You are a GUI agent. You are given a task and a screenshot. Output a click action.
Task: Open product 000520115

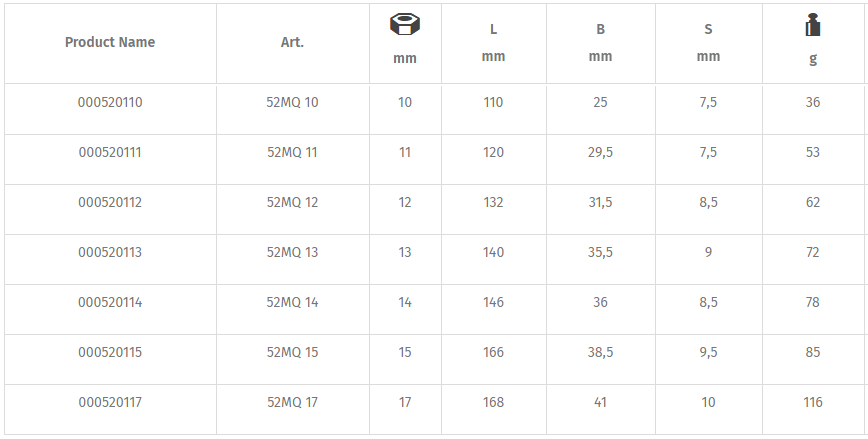[x=110, y=352]
